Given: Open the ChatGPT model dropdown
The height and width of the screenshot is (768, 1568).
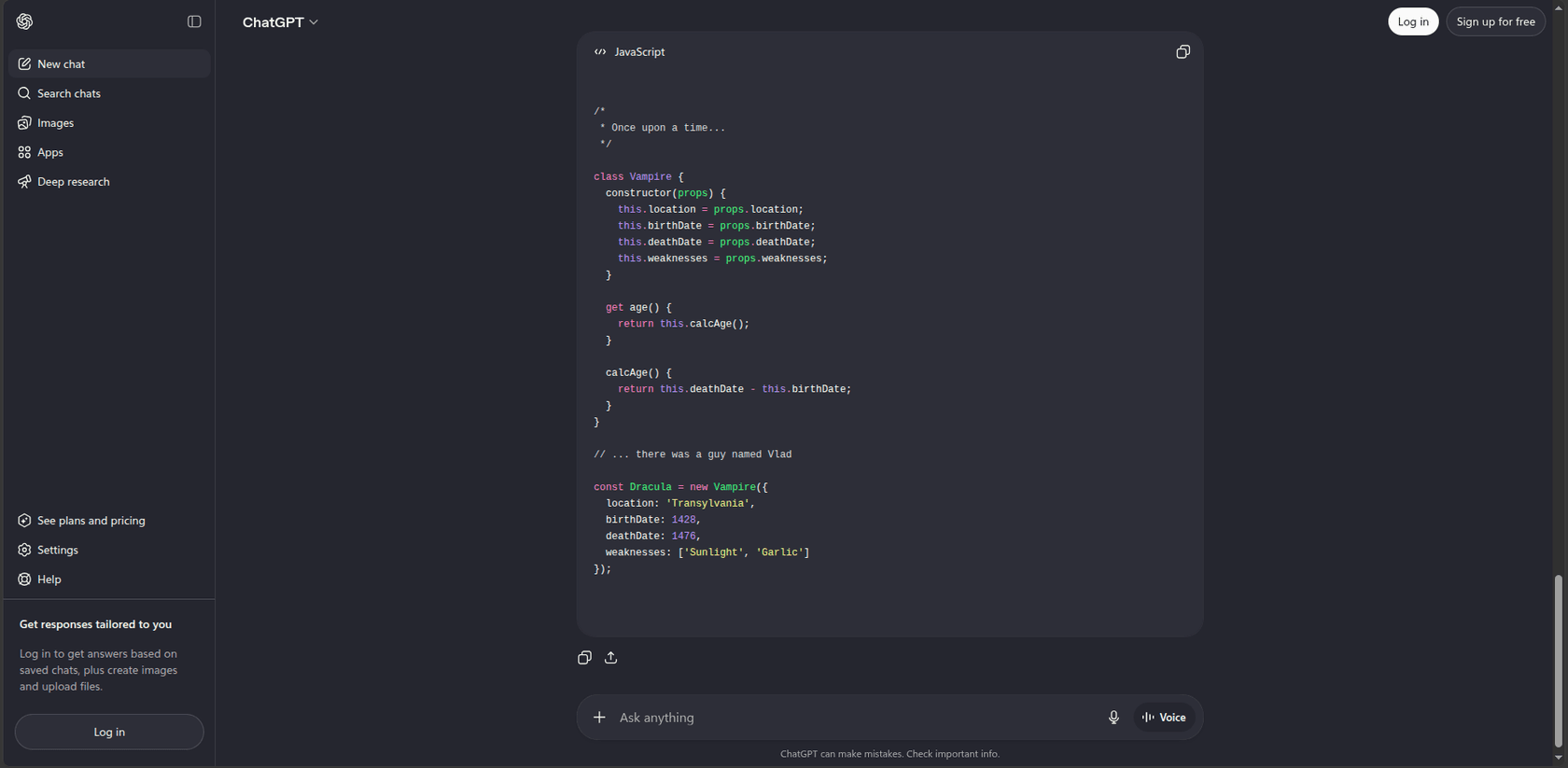Looking at the screenshot, I should coord(280,22).
